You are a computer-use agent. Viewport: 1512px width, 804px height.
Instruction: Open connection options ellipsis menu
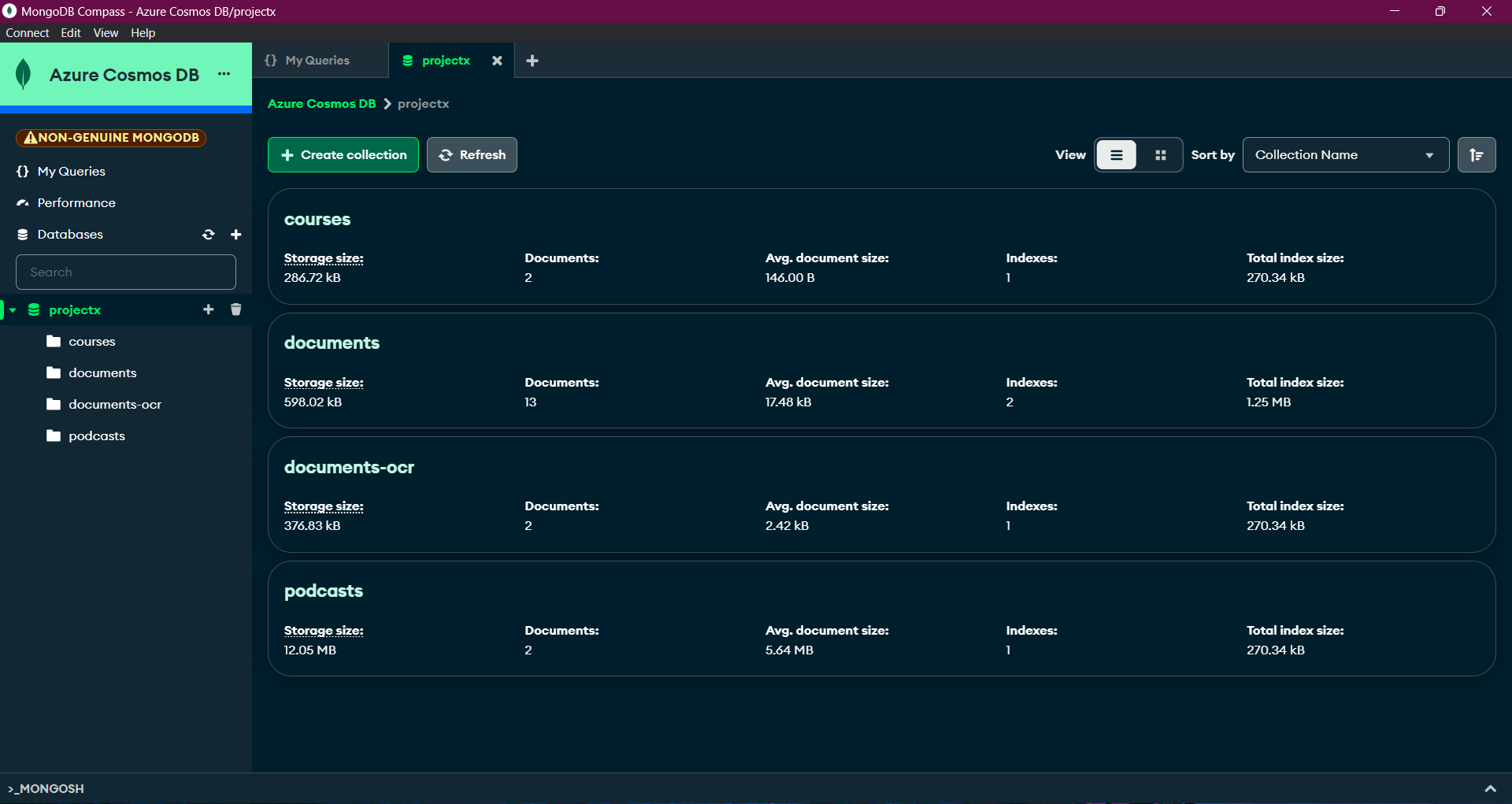coord(224,74)
